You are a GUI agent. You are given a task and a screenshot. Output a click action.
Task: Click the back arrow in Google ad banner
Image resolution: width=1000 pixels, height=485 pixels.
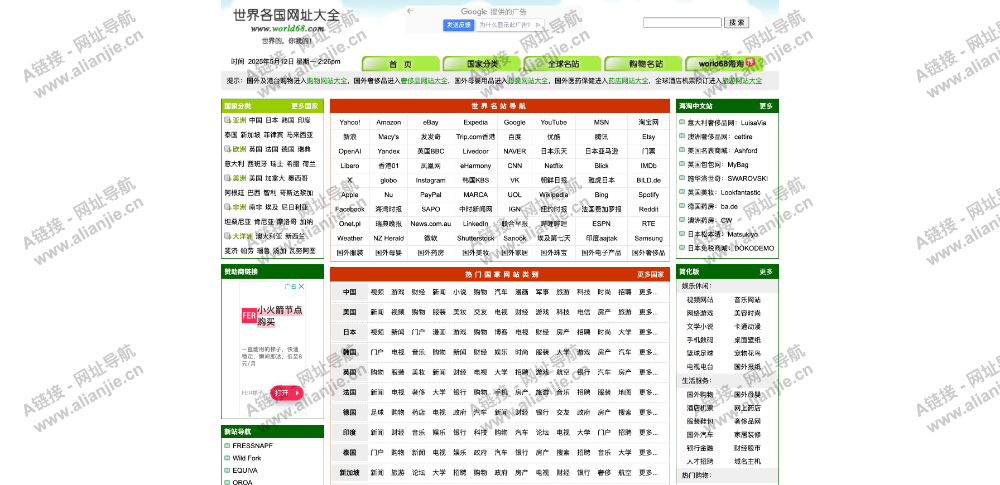point(410,11)
